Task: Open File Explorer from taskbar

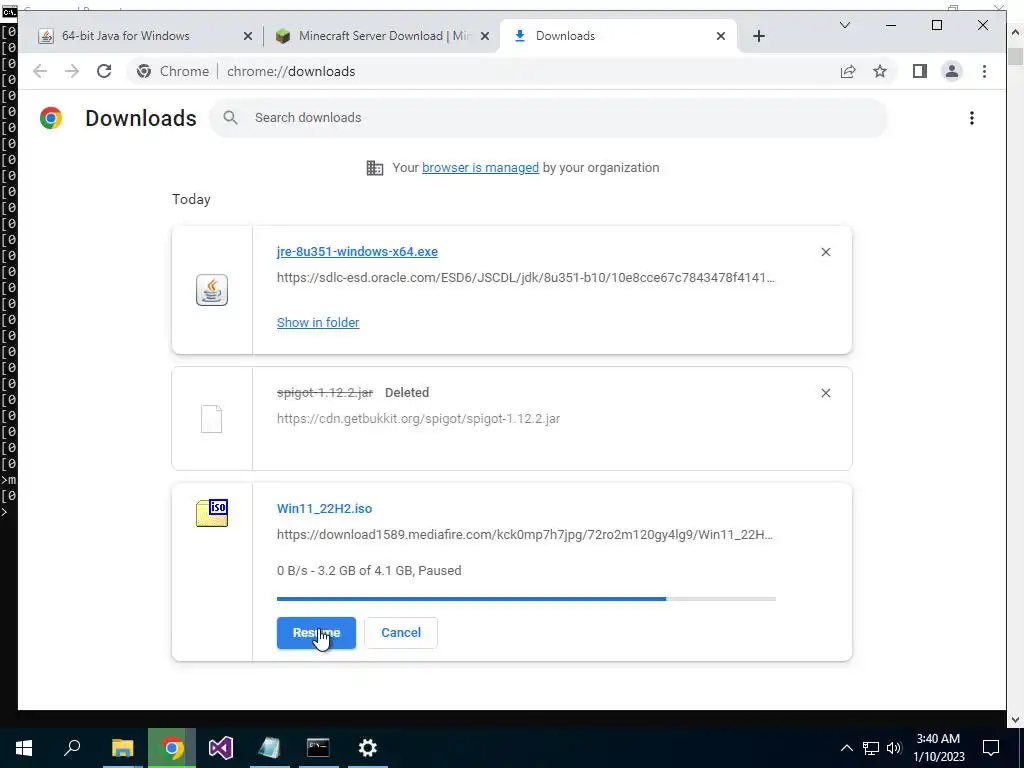Action: (122, 748)
